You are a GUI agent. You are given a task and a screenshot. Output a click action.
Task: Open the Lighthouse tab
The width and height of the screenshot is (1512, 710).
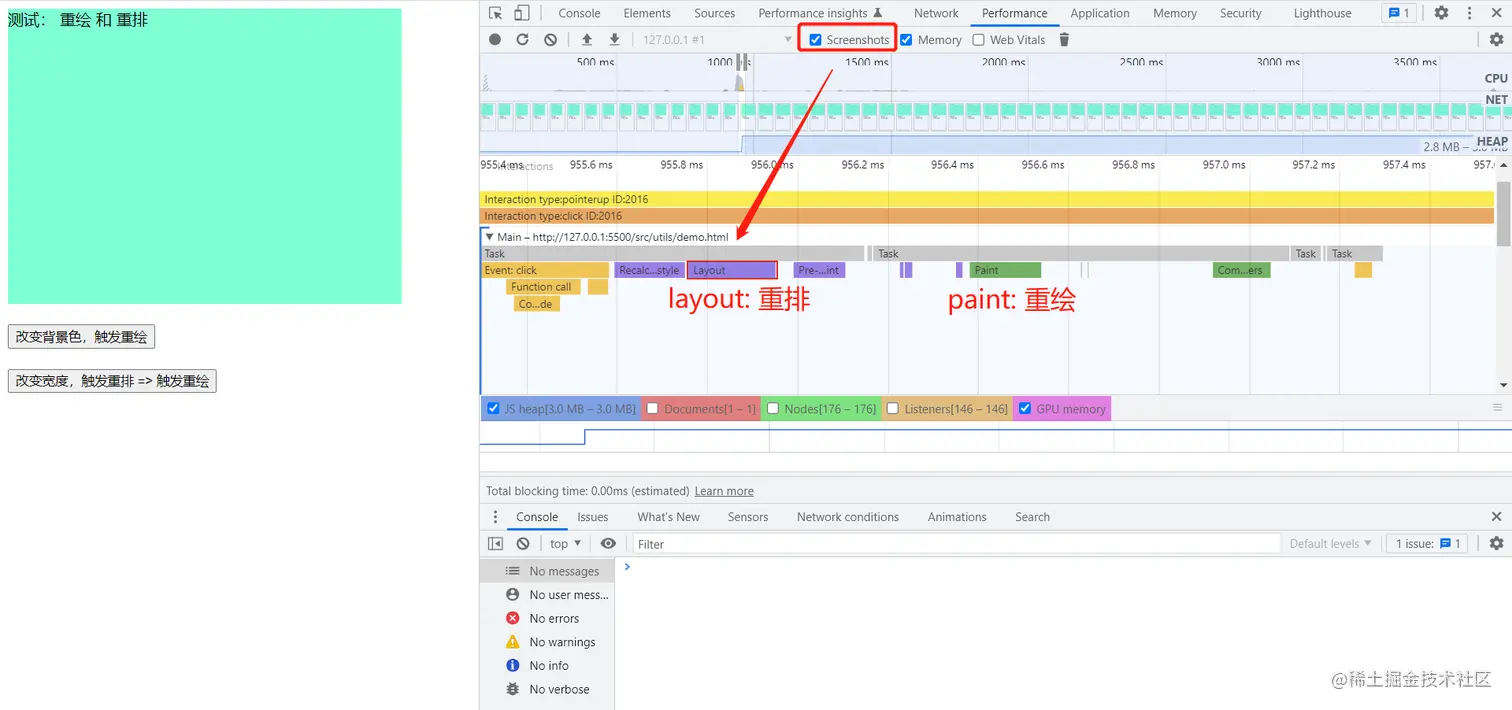click(x=1322, y=13)
